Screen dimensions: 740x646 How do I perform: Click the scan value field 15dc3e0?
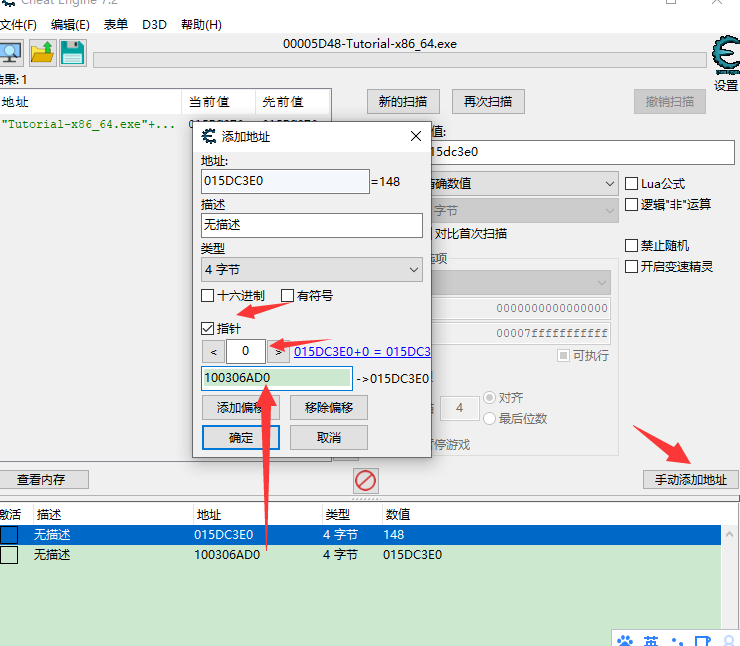click(582, 152)
